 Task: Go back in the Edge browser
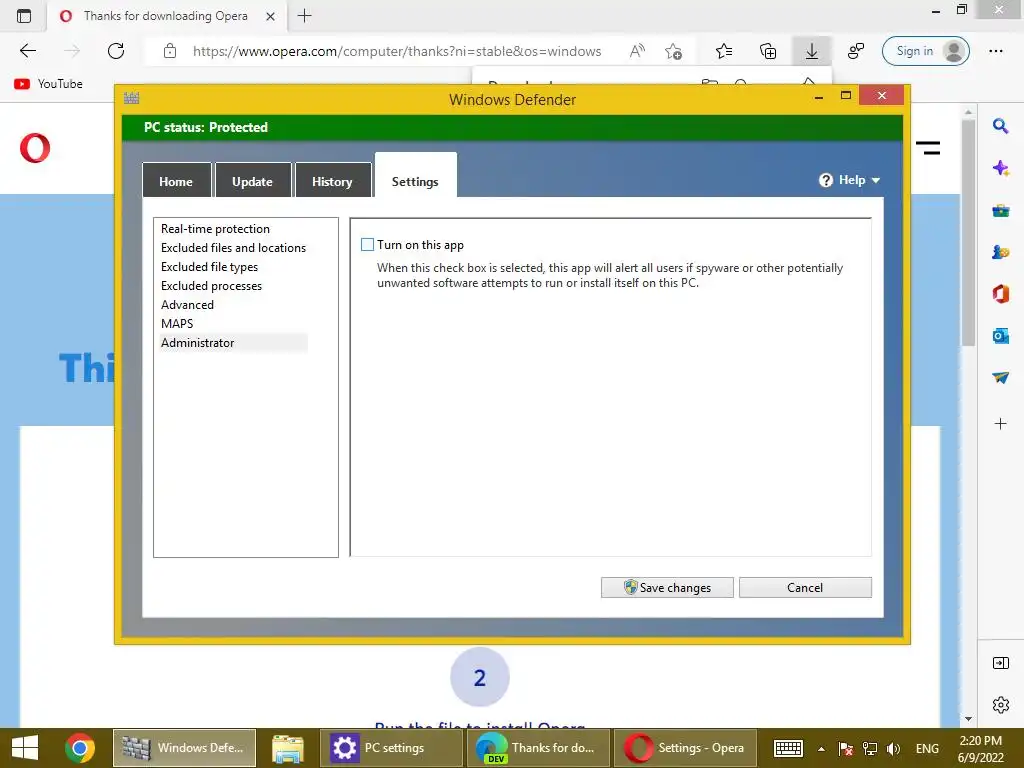tap(27, 51)
